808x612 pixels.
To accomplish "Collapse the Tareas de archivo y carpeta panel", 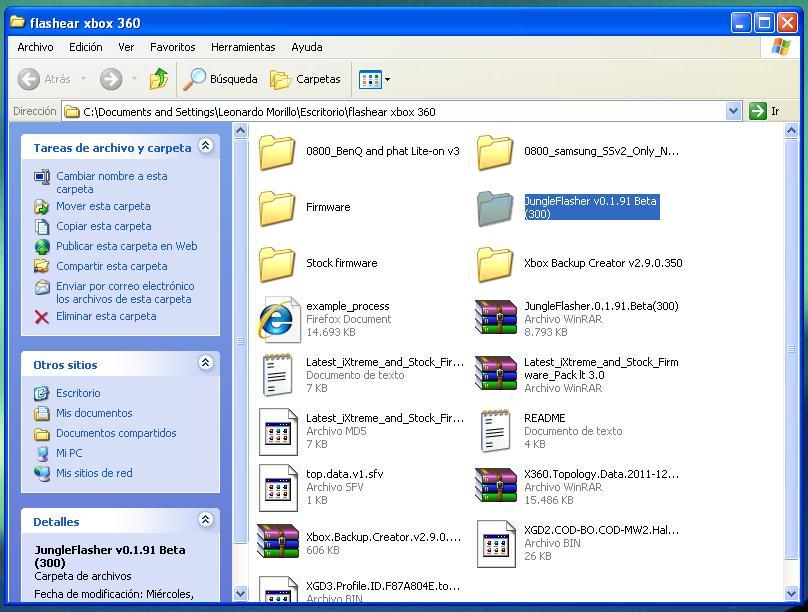I will coord(206,146).
